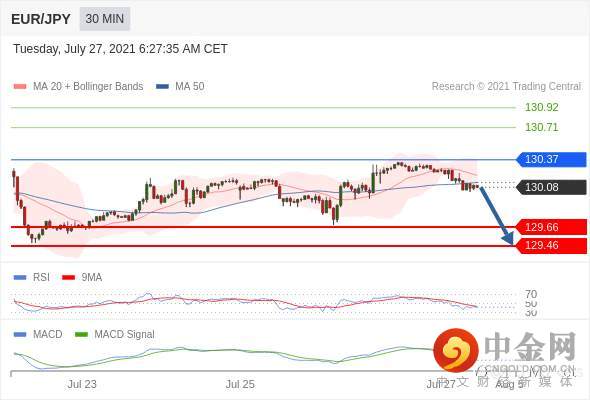Click the MA 20 + Bollinger Bands pink swatch

20,87
